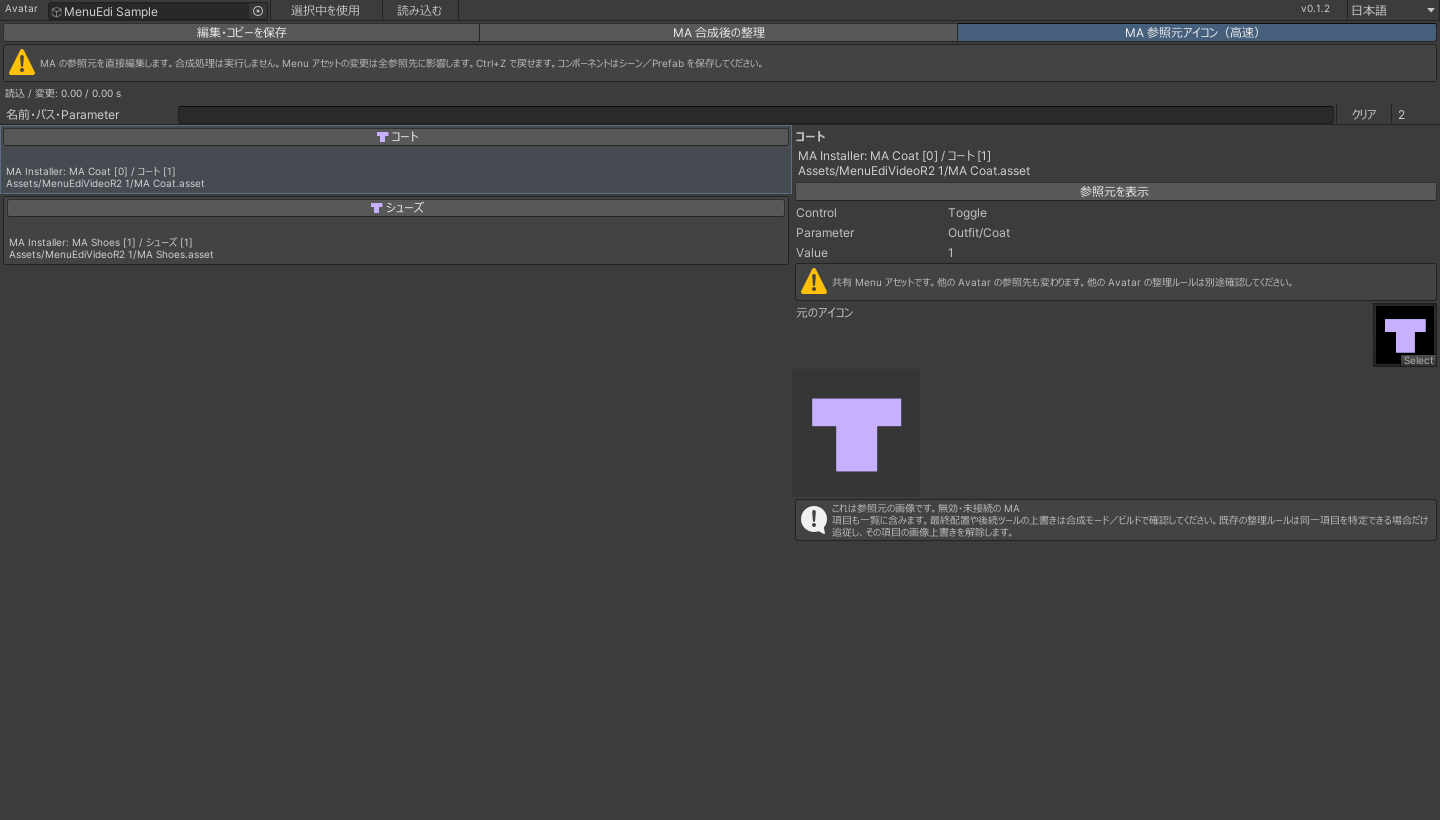Image resolution: width=1440 pixels, height=820 pixels.
Task: Select the シューズ list entry button
Action: [396, 208]
